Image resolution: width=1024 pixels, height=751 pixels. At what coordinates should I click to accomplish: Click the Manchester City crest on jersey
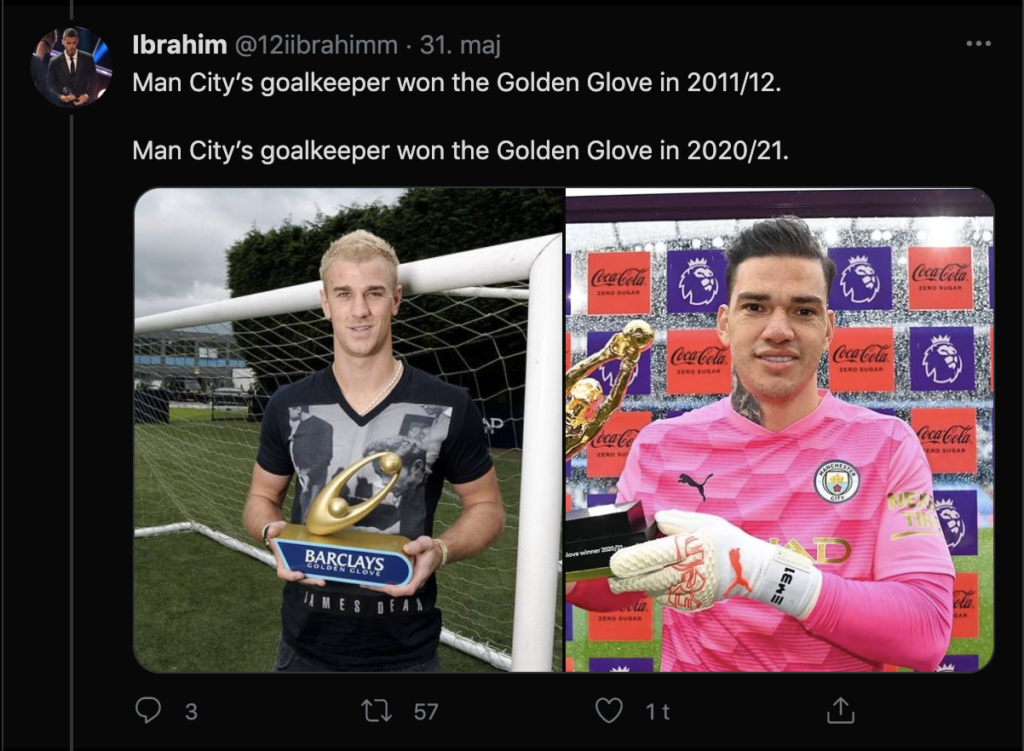(836, 483)
